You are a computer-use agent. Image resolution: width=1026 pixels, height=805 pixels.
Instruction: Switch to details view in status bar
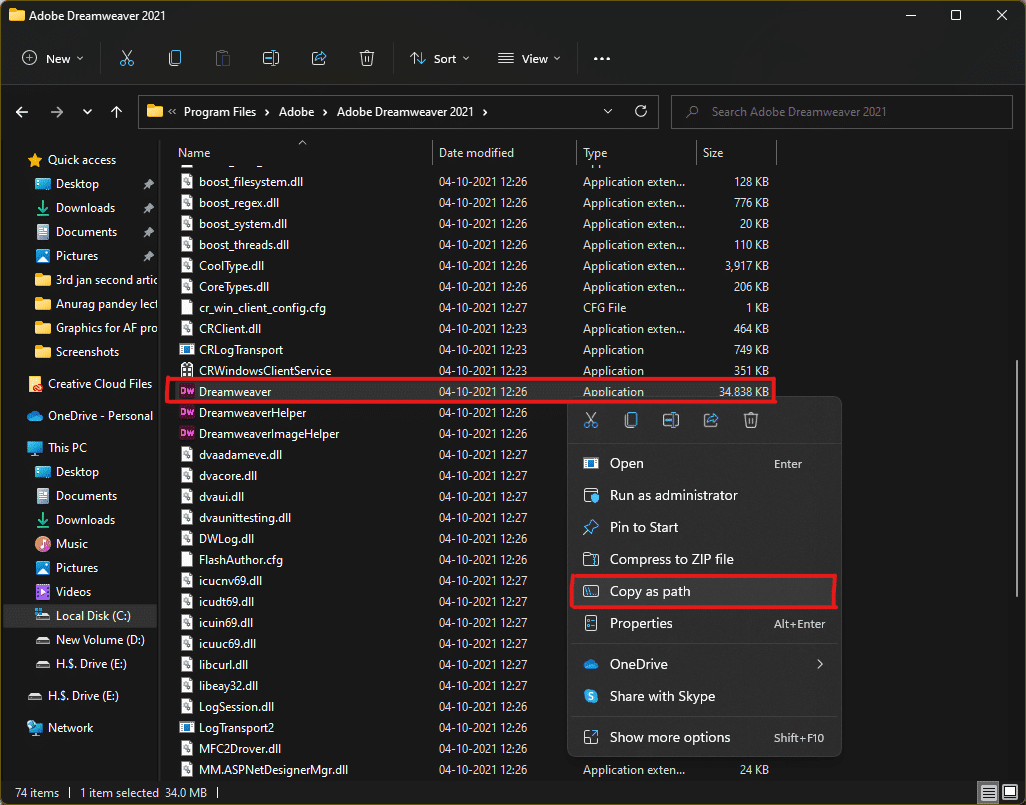(988, 793)
